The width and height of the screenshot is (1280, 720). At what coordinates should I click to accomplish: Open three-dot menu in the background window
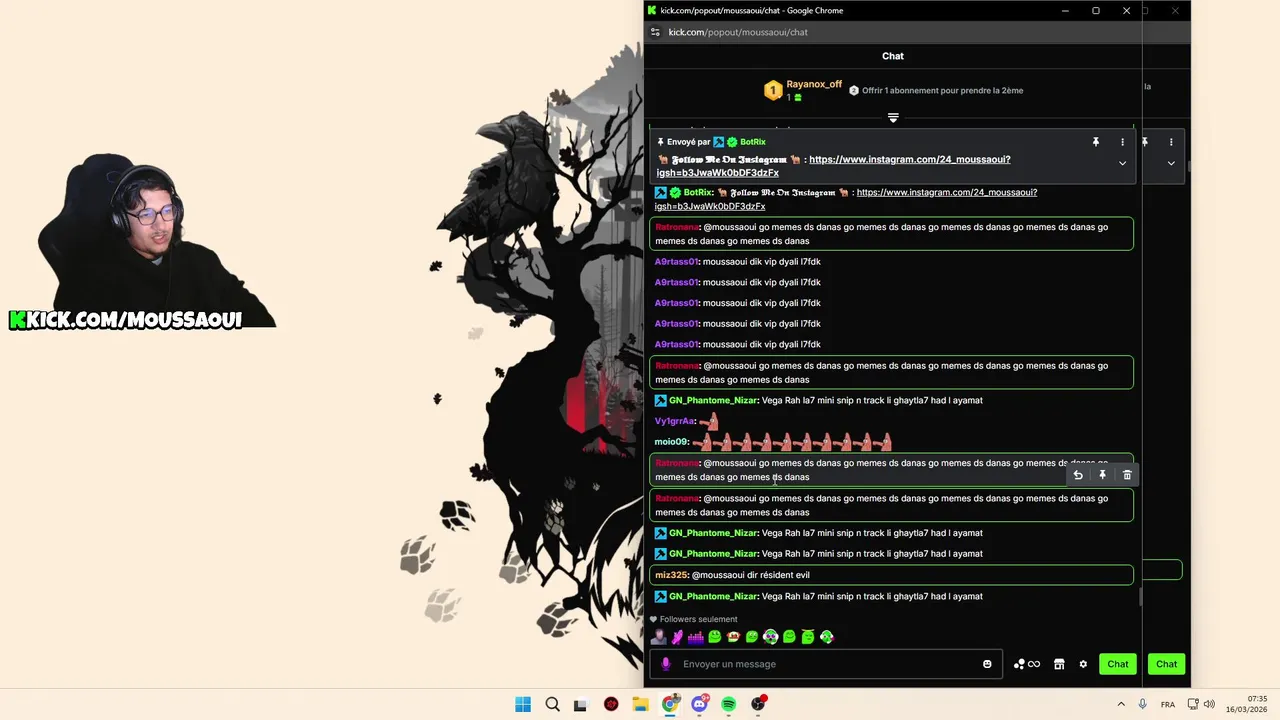[x=1171, y=142]
